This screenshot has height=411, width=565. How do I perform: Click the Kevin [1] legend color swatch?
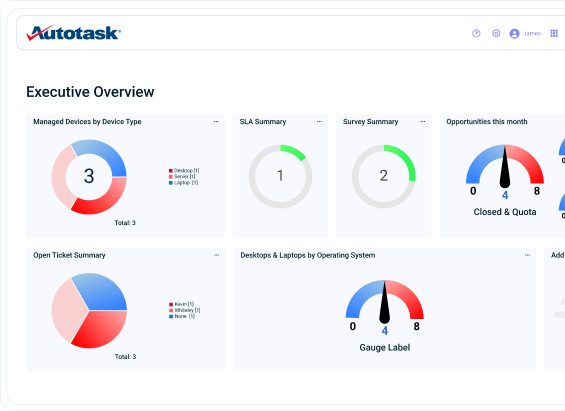(x=171, y=304)
